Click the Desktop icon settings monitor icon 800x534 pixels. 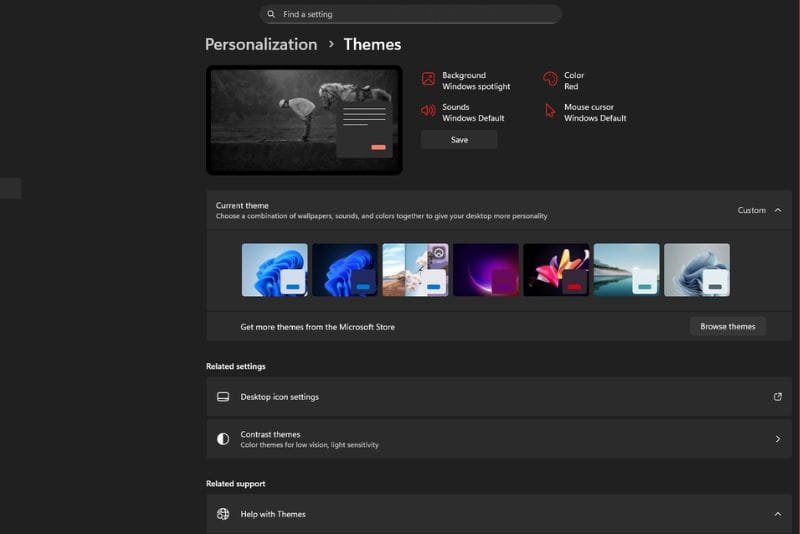[223, 397]
